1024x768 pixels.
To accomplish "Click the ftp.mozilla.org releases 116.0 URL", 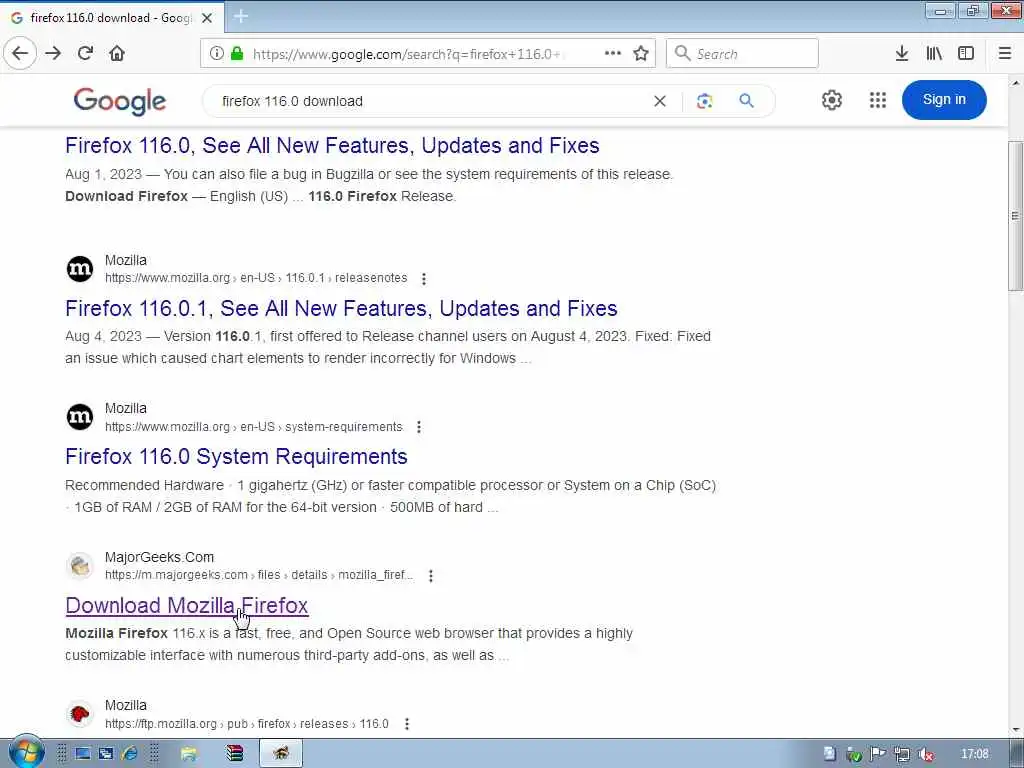I will tap(247, 724).
